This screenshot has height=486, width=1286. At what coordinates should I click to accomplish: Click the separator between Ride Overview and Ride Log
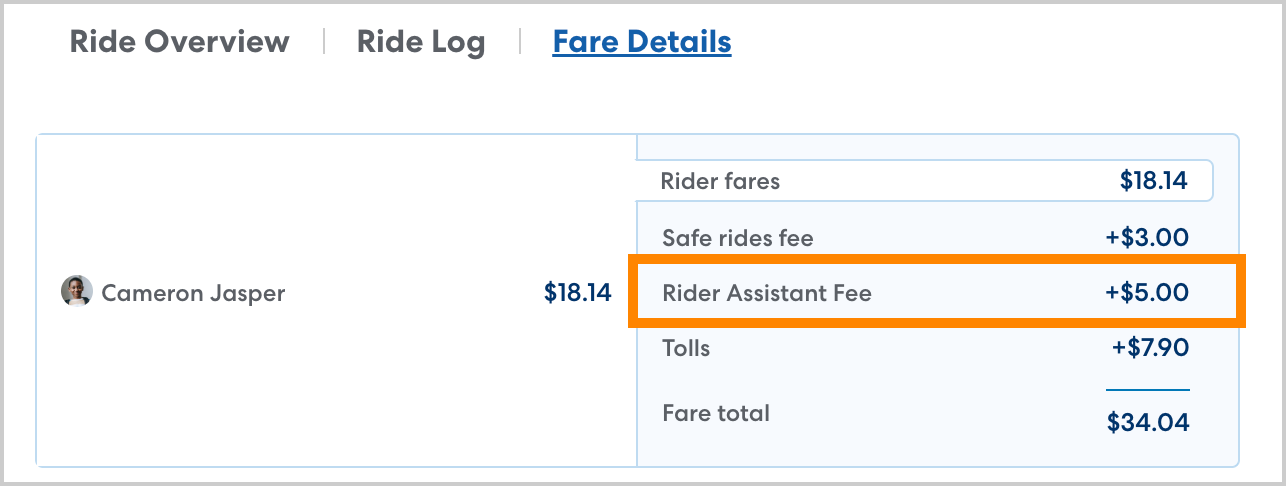coord(323,42)
